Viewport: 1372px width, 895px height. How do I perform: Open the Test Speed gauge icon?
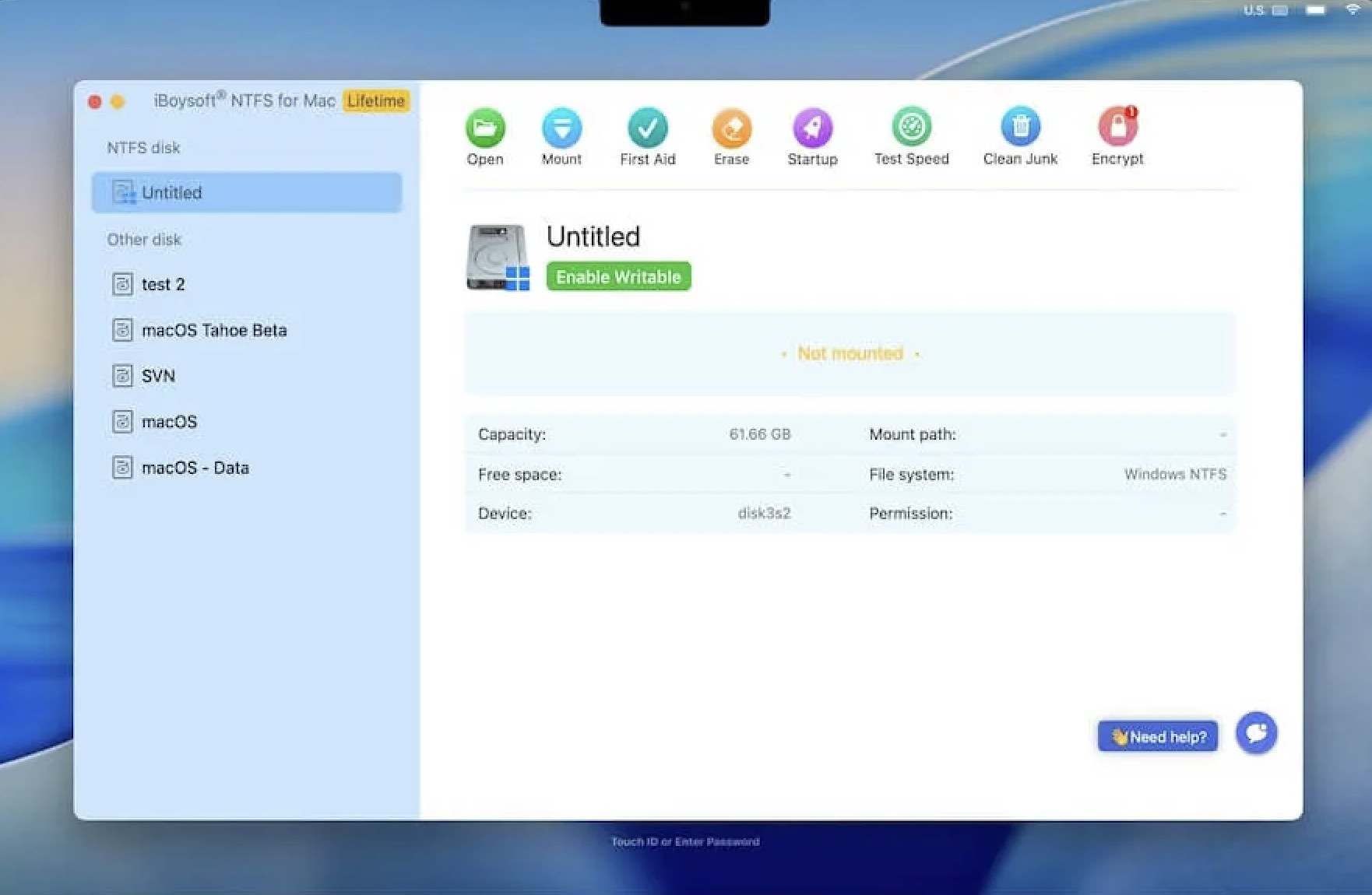click(x=911, y=127)
